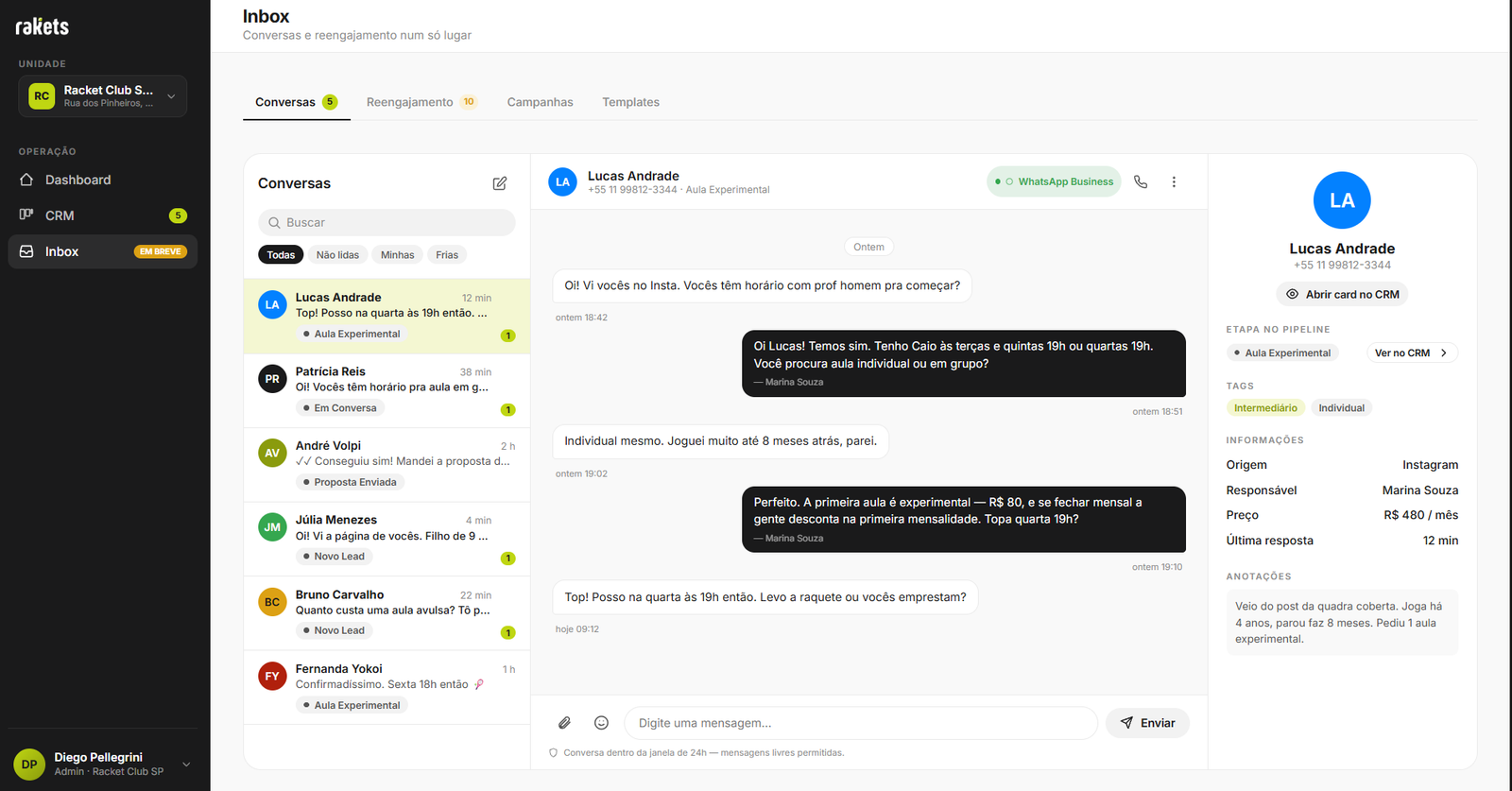This screenshot has width=1512, height=791.
Task: Click the Enviar send button
Action: coord(1147,723)
